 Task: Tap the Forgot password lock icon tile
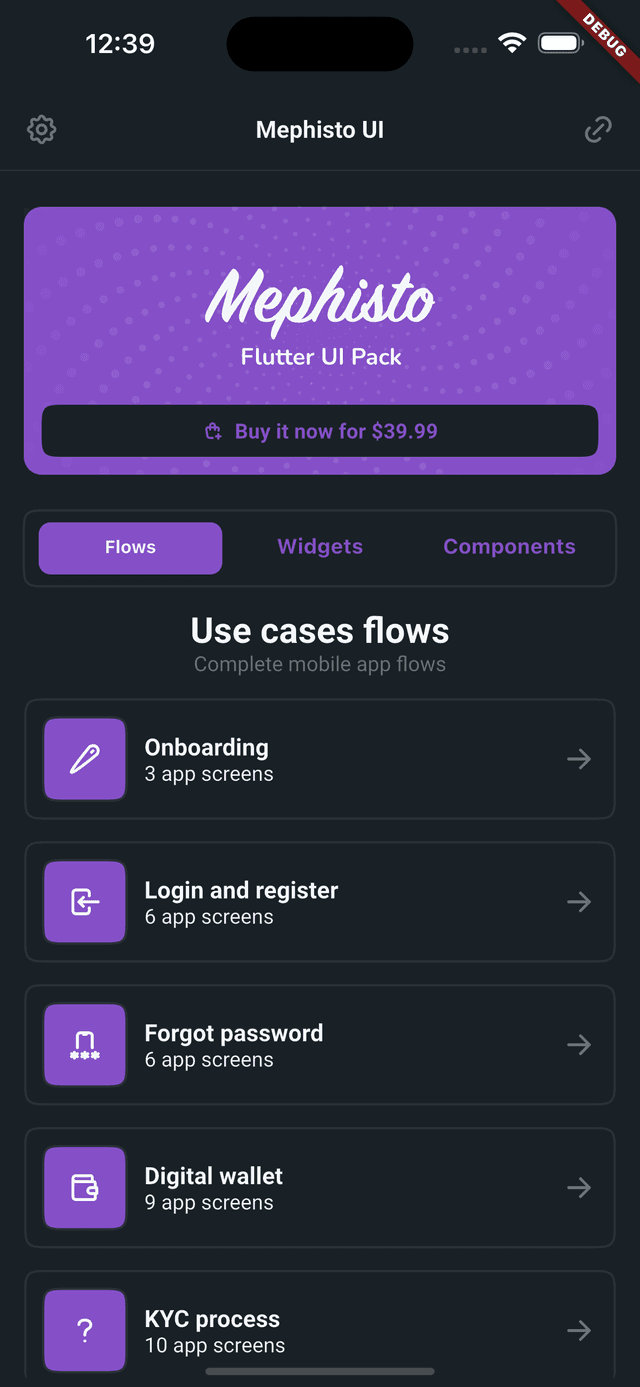[85, 1045]
